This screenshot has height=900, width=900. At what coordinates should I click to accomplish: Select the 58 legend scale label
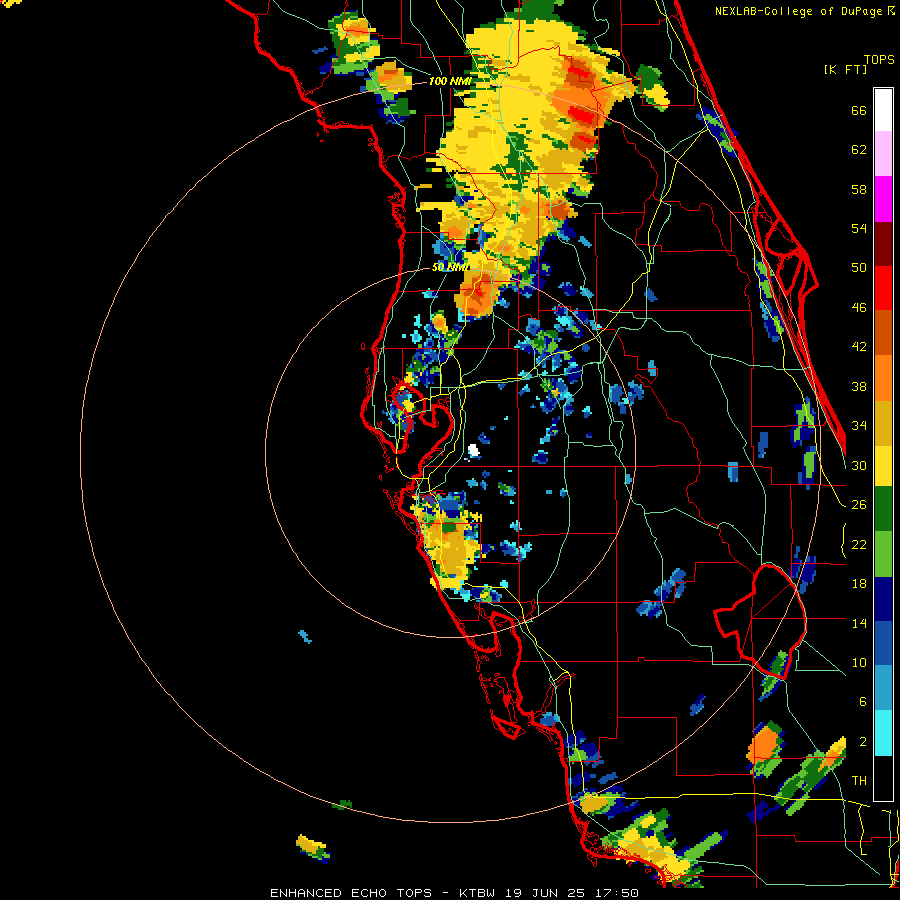pyautogui.click(x=859, y=189)
